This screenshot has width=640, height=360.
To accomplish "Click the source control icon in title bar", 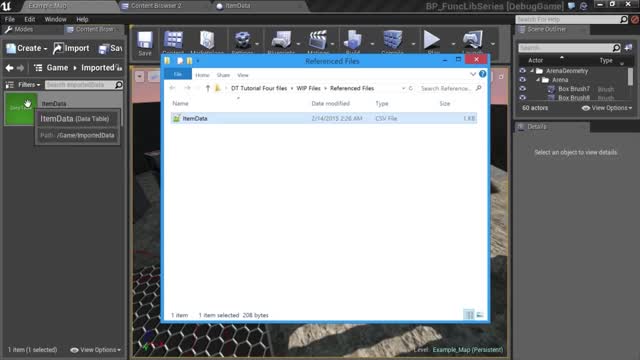I will (584, 6).
